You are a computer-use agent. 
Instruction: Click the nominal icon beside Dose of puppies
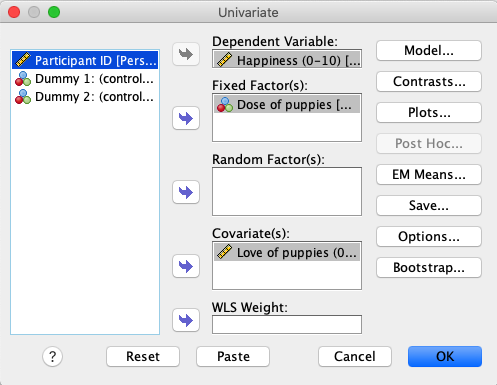click(225, 104)
